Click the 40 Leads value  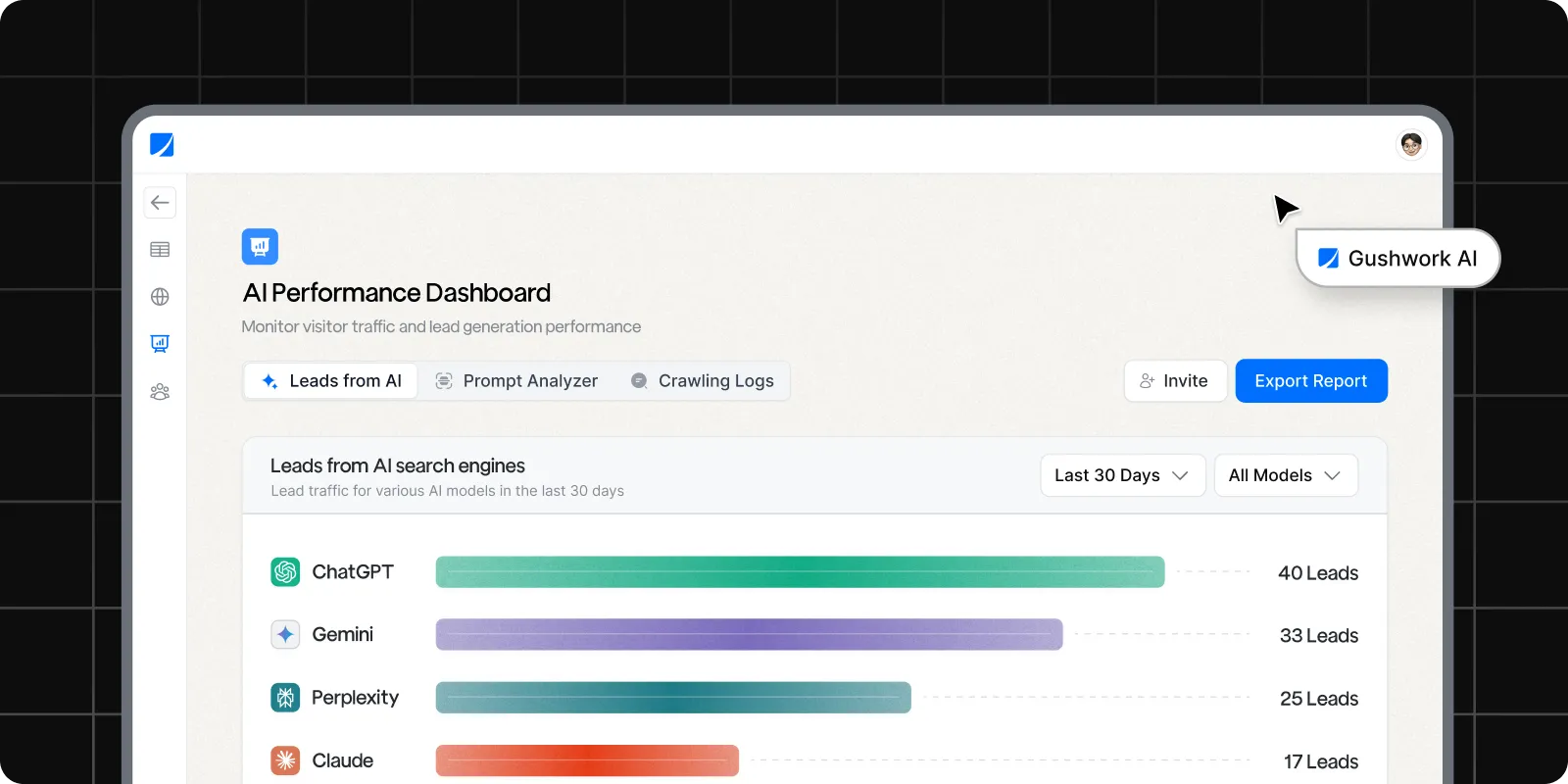1318,573
